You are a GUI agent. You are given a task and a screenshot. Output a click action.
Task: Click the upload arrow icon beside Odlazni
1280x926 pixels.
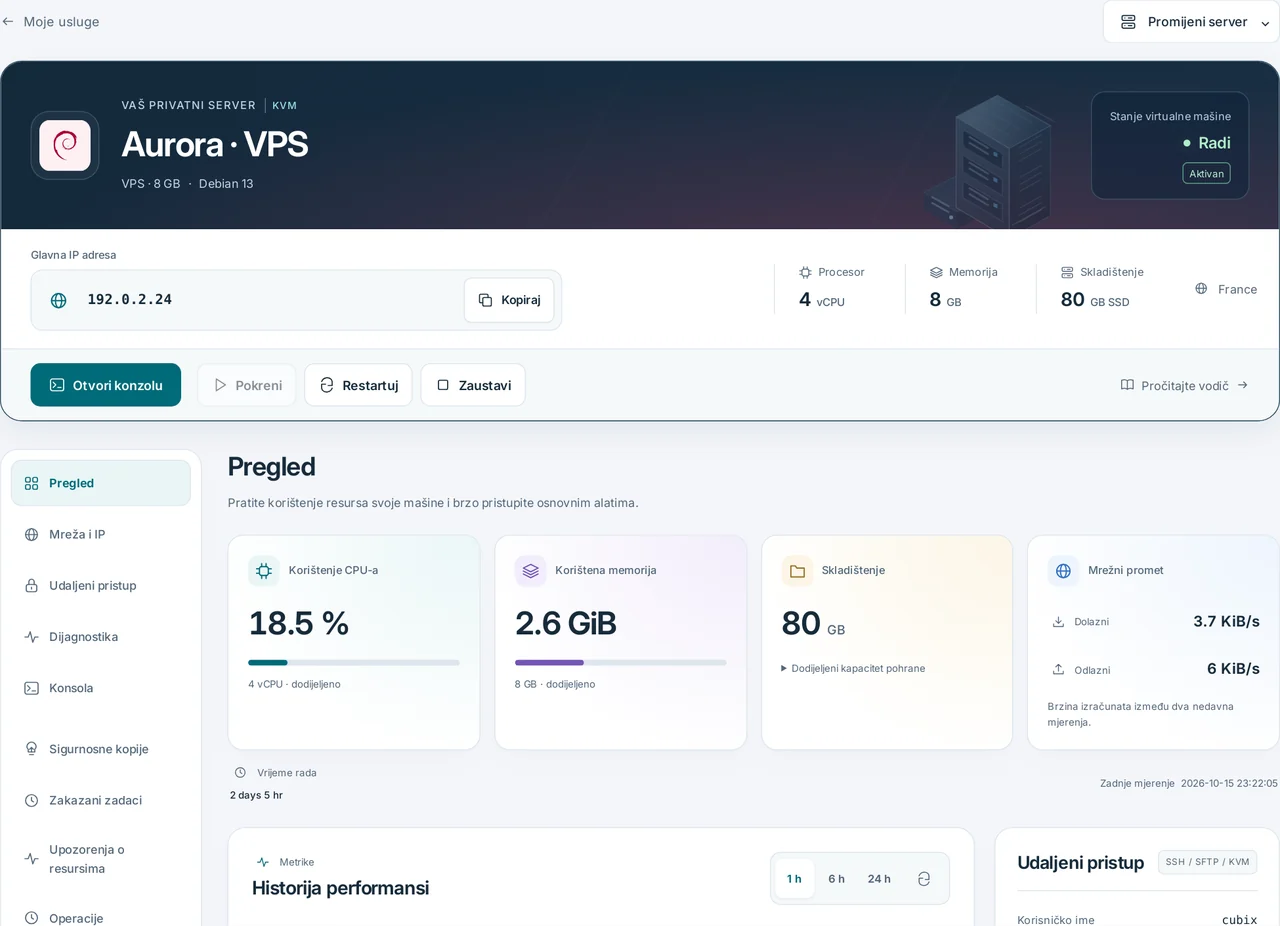coord(1058,670)
